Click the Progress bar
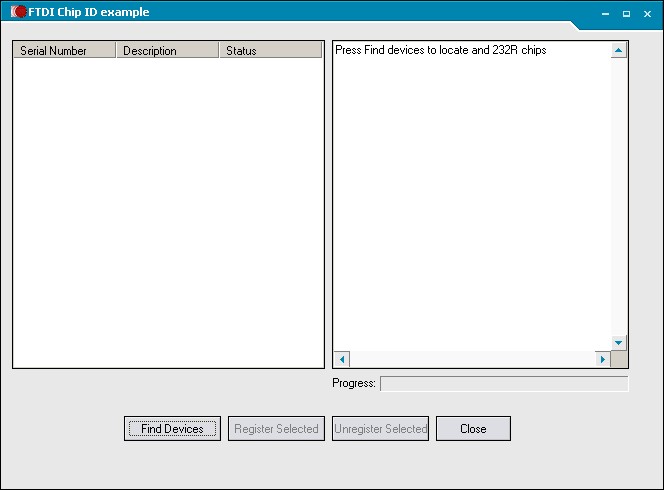This screenshot has width=664, height=490. tap(504, 383)
